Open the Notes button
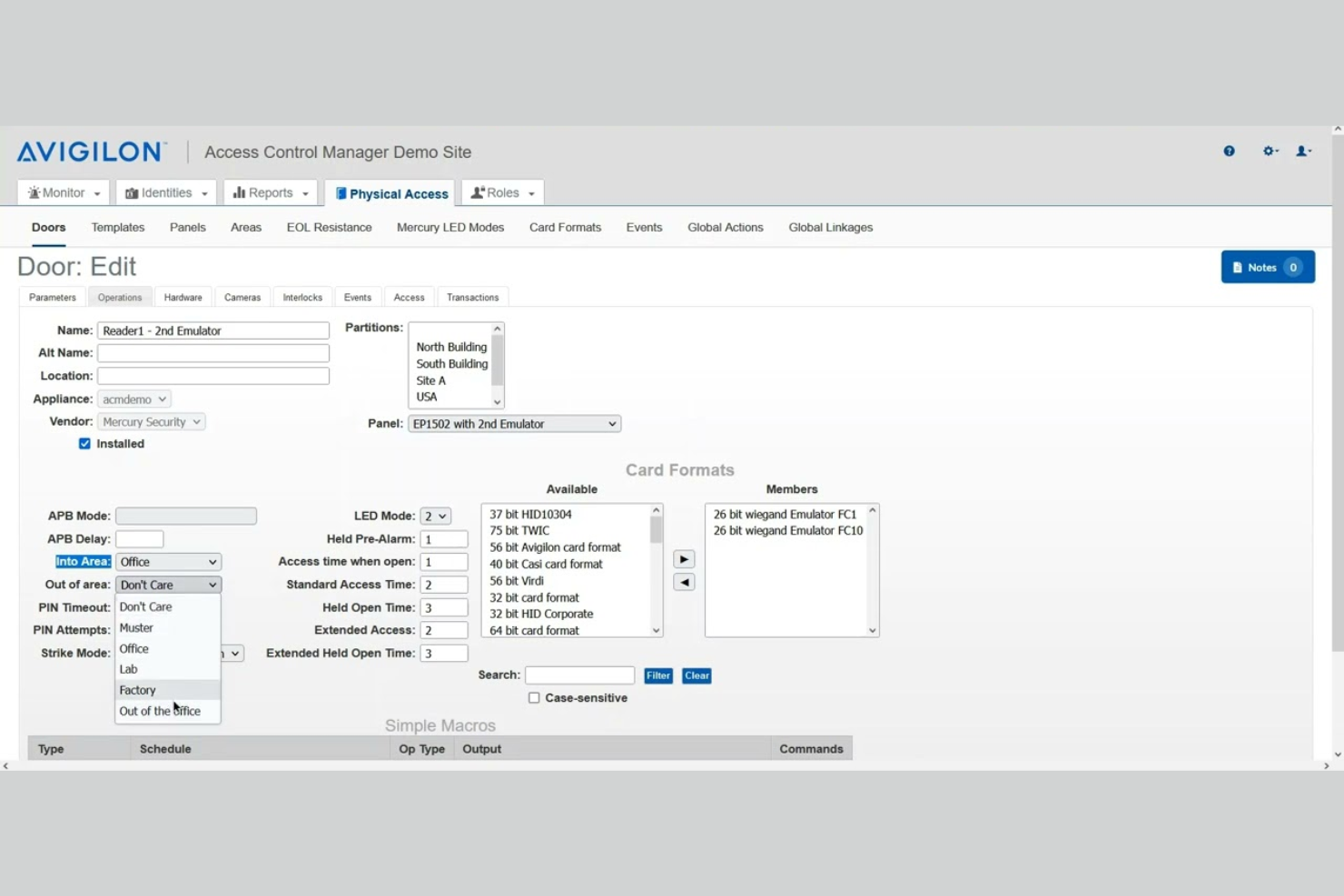Image resolution: width=1344 pixels, height=896 pixels. tap(1268, 268)
